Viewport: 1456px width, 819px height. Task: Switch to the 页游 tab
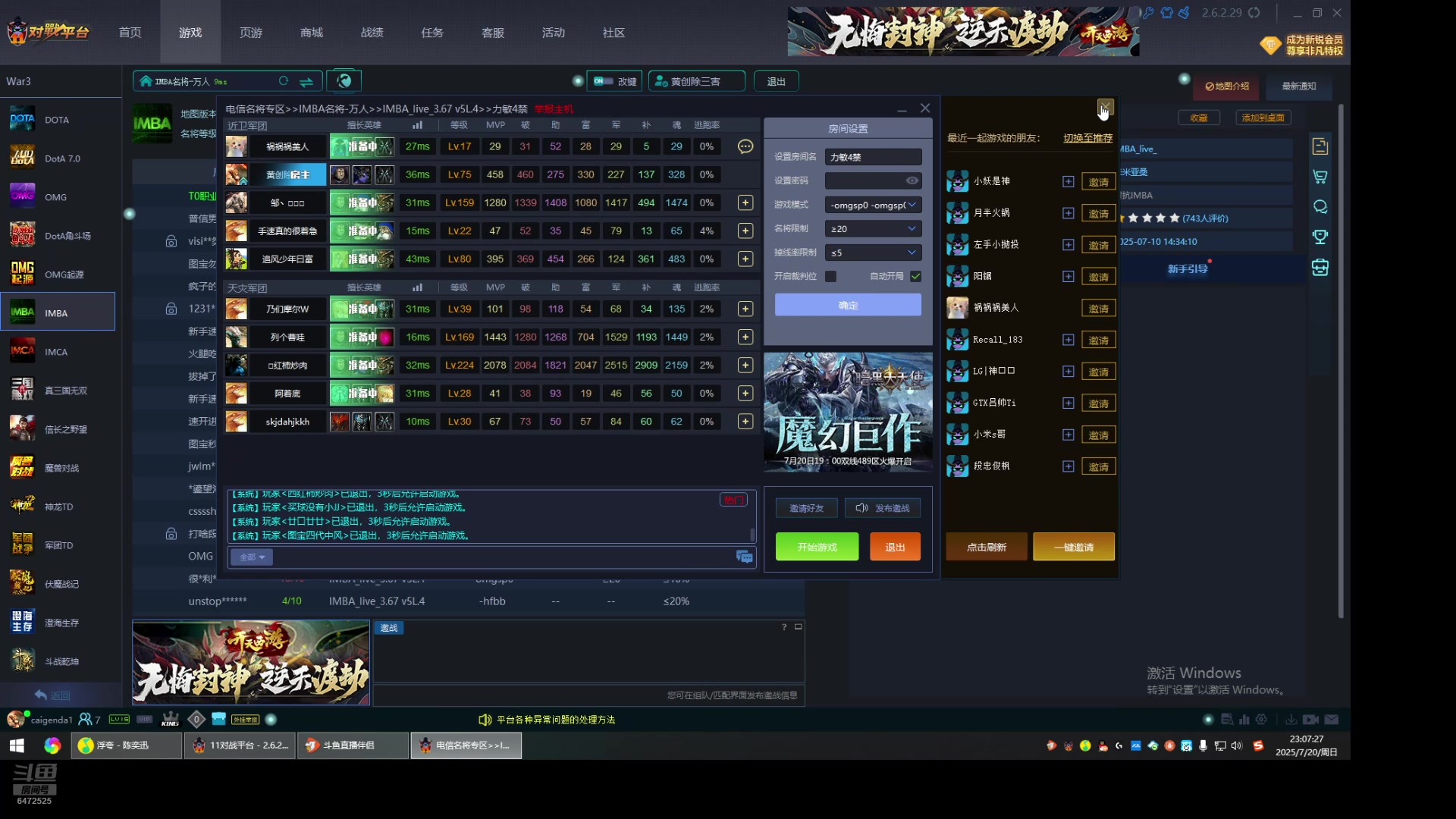coord(251,33)
